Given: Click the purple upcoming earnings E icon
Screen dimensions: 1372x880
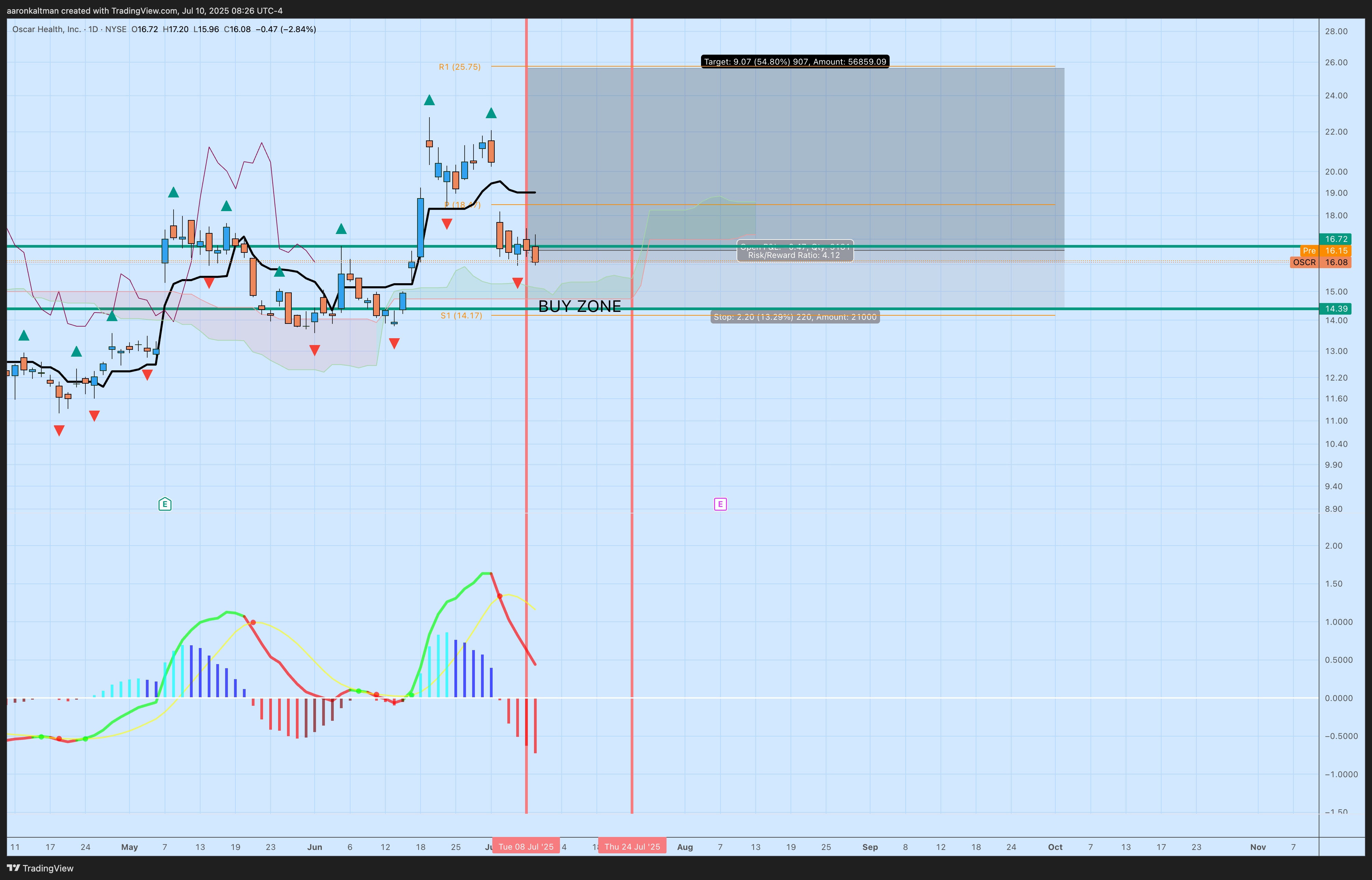Looking at the screenshot, I should (720, 504).
